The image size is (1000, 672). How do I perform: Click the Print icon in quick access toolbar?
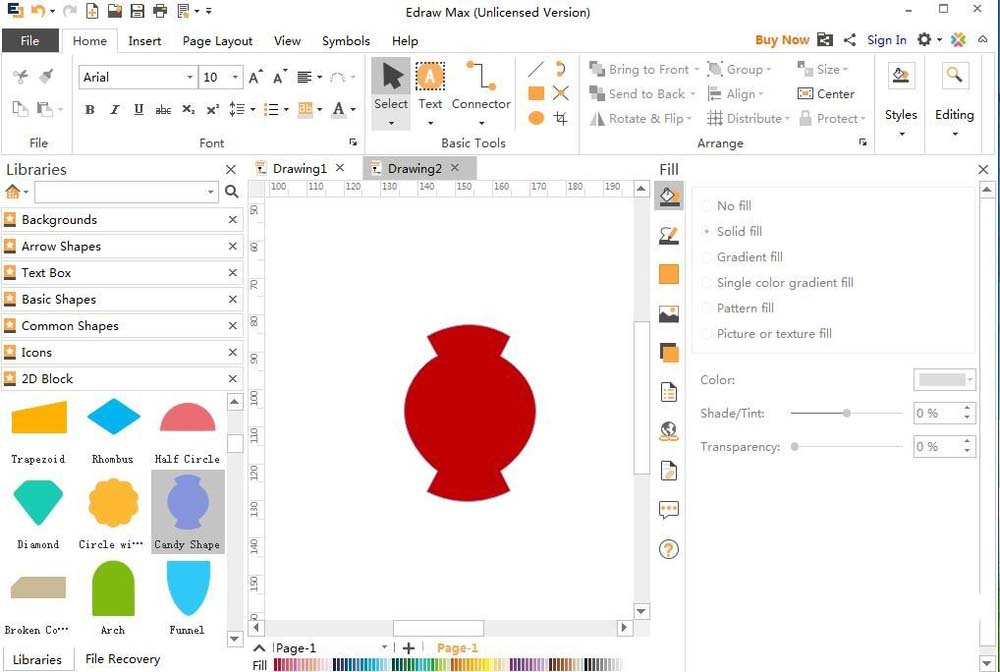point(158,11)
